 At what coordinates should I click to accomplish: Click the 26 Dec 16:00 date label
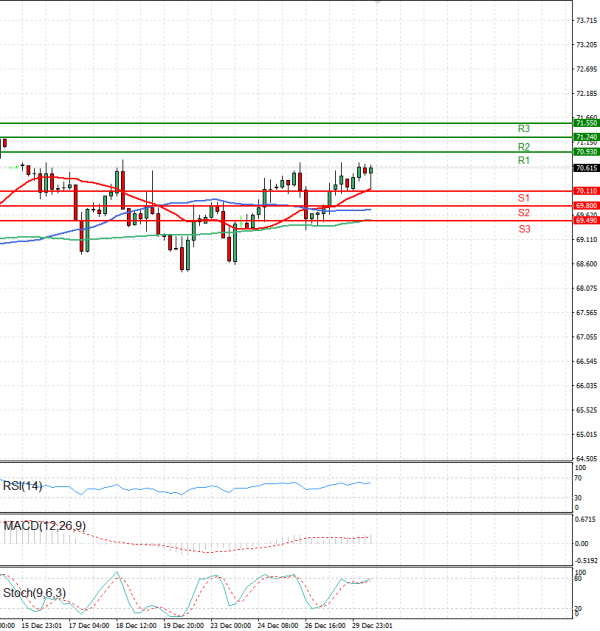point(325,626)
